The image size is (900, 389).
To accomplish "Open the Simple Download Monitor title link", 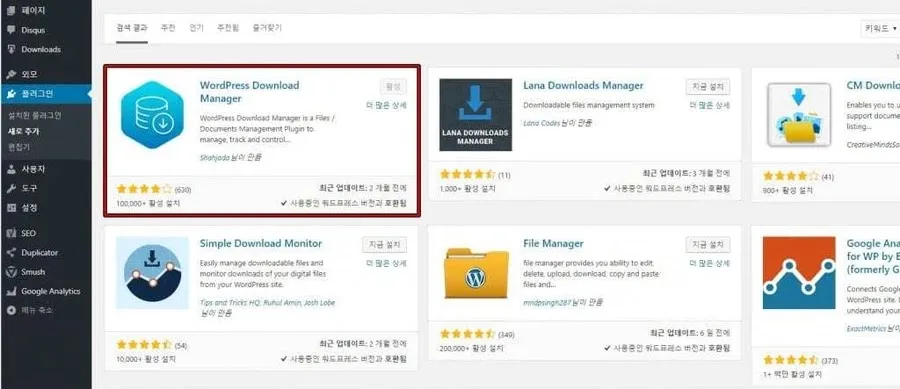I will pos(261,243).
